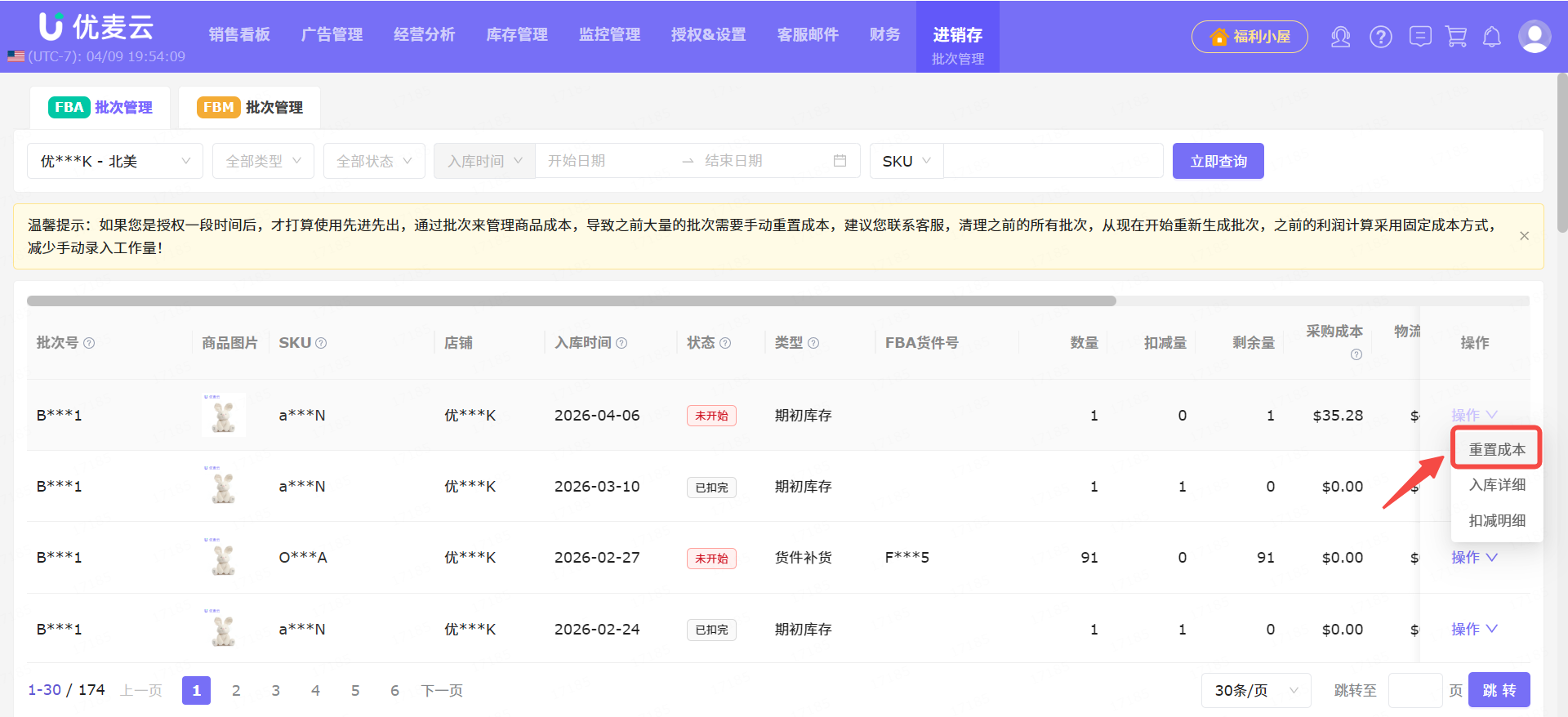Switch to the FBM 批次管理 tab
This screenshot has height=717, width=1568.
(x=250, y=108)
